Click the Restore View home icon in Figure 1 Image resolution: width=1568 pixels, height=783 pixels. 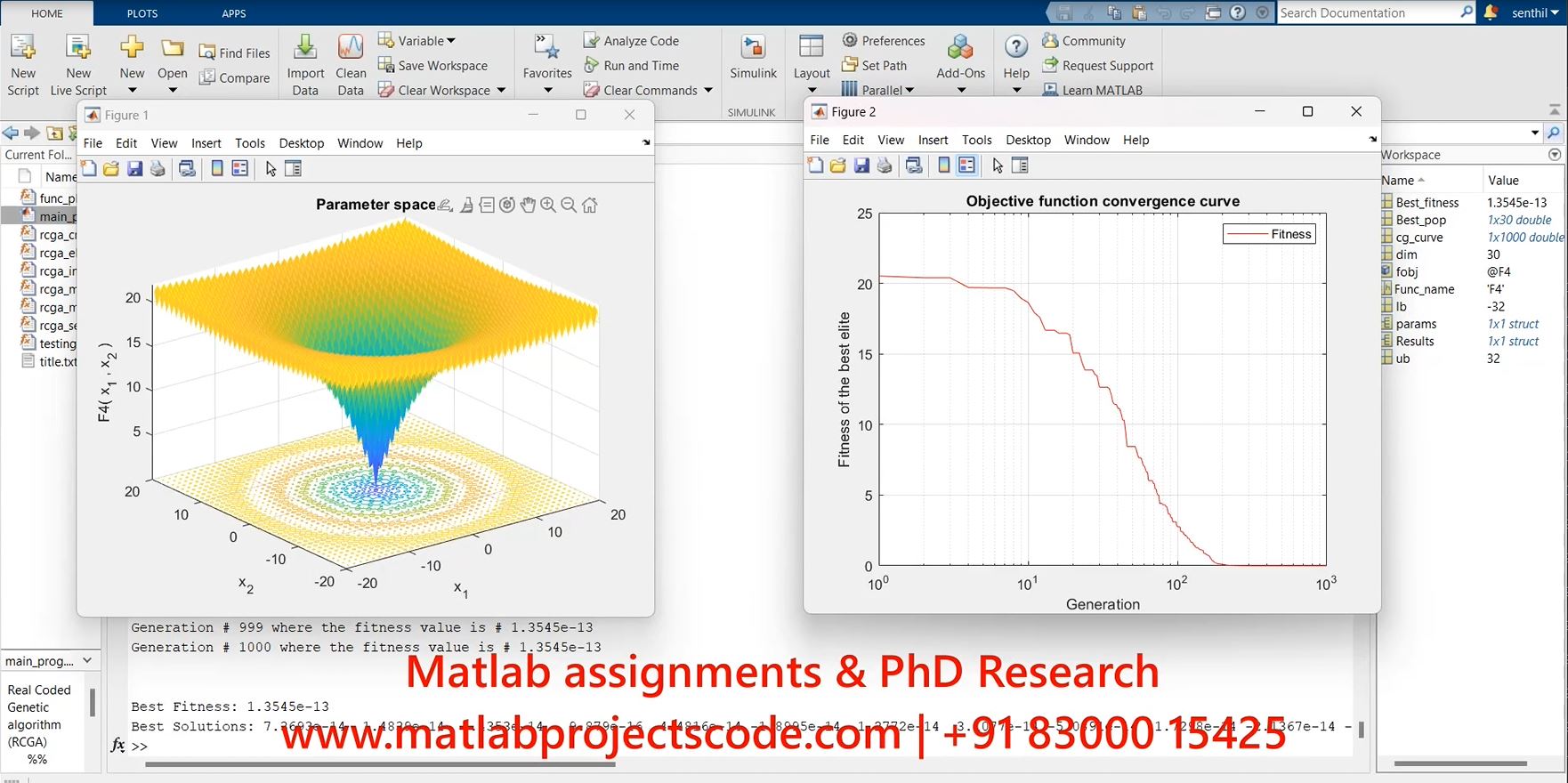[589, 205]
